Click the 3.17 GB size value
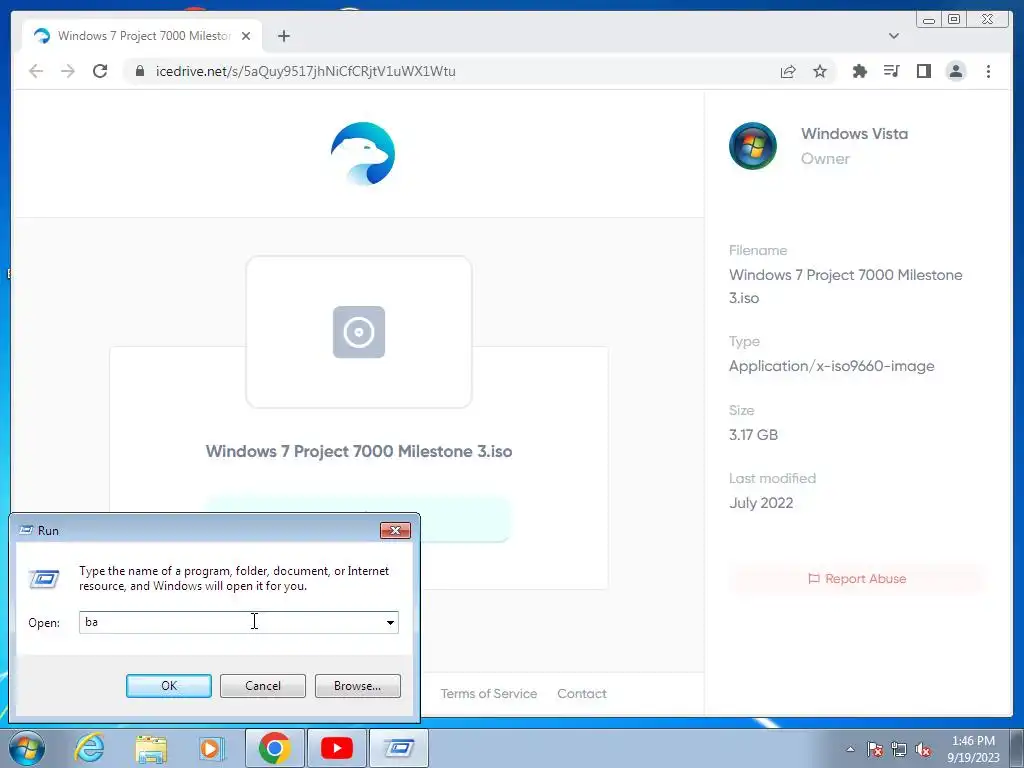Image resolution: width=1024 pixels, height=768 pixels. pos(753,435)
